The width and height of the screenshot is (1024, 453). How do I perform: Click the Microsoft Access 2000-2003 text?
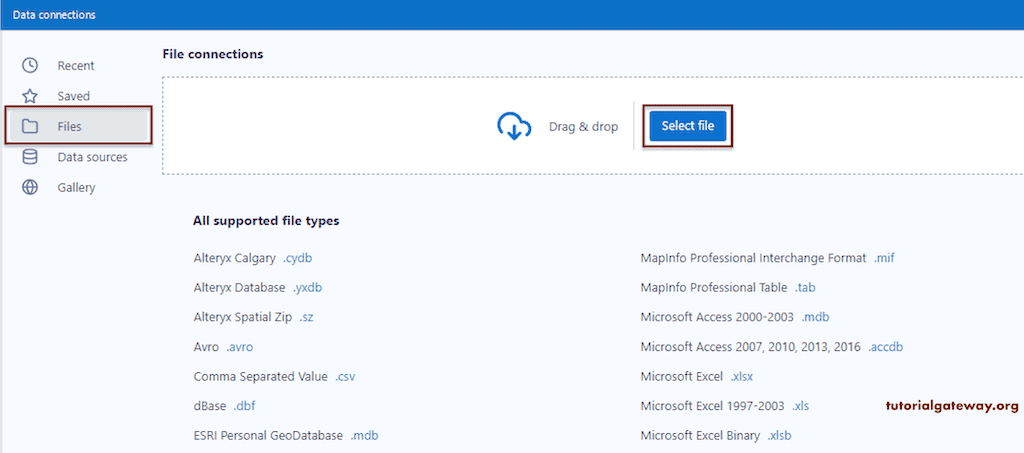(718, 317)
